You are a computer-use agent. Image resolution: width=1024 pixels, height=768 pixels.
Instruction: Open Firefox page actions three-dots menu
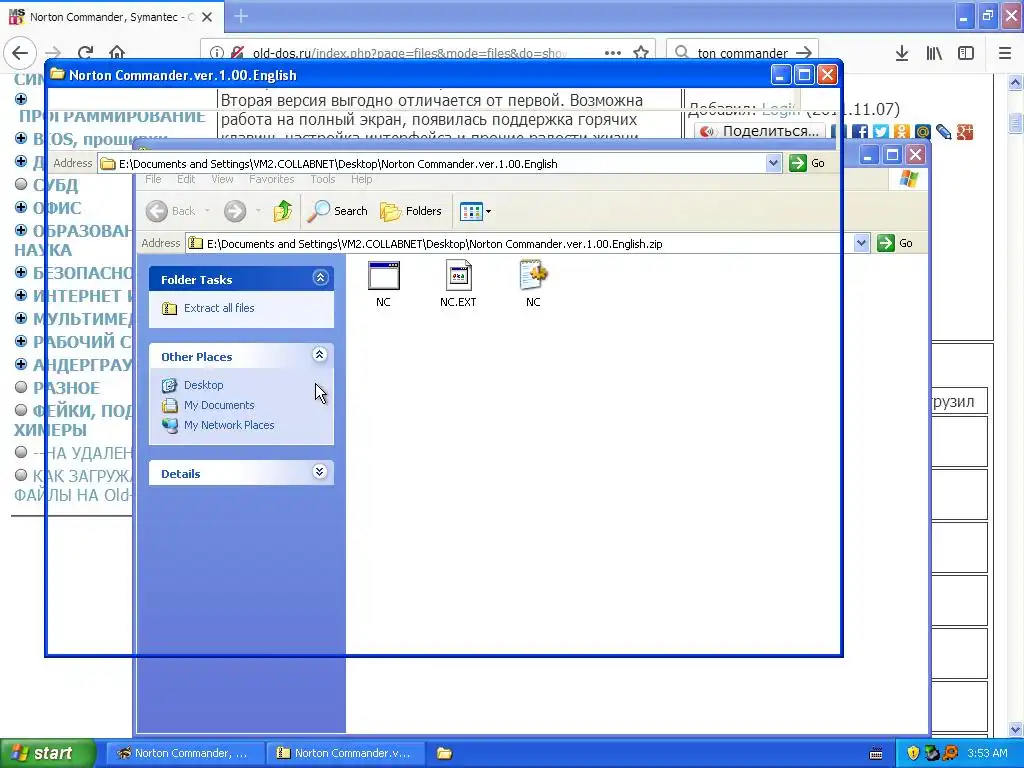pyautogui.click(x=613, y=52)
